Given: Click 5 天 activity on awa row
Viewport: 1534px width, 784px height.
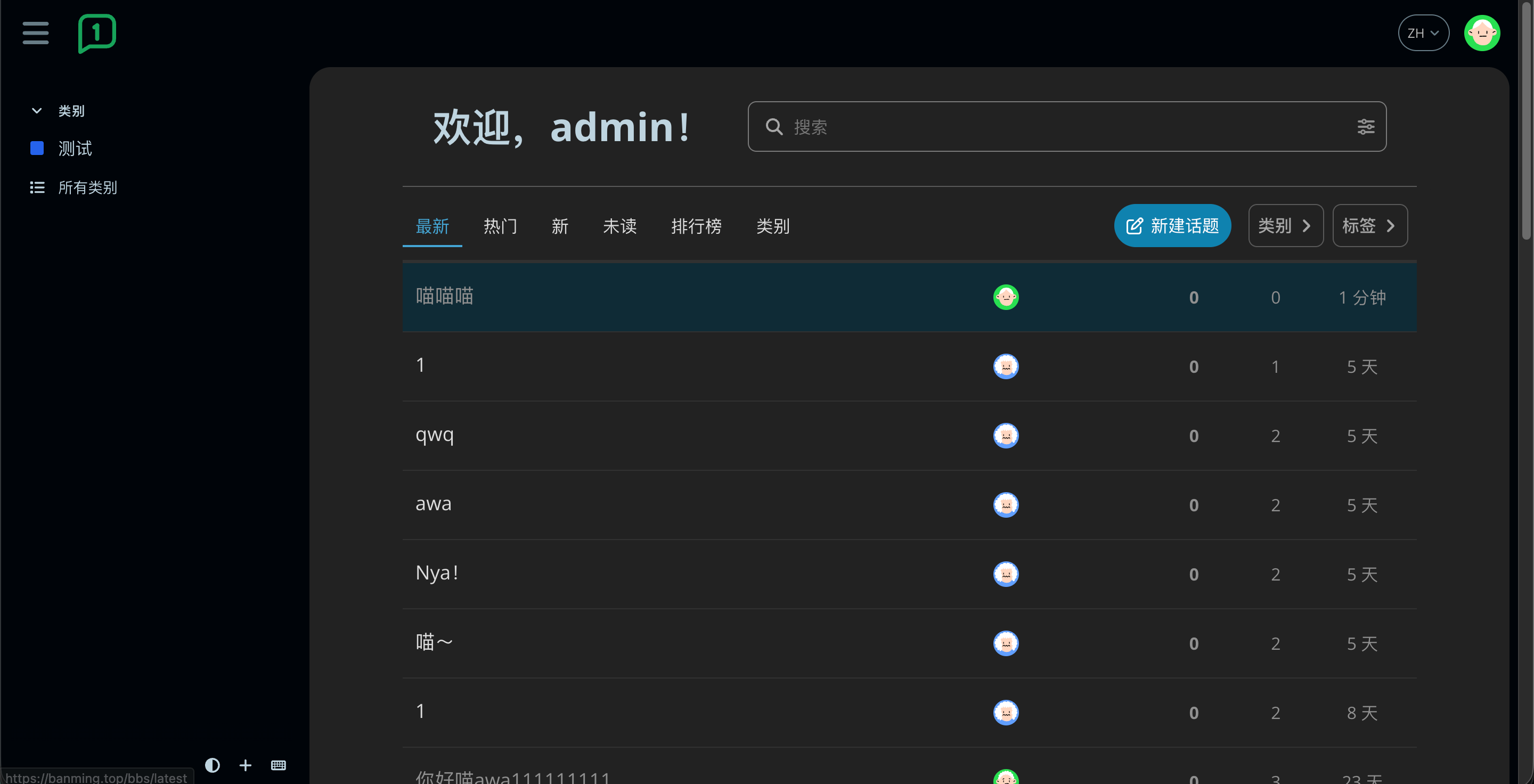Looking at the screenshot, I should (x=1362, y=505).
